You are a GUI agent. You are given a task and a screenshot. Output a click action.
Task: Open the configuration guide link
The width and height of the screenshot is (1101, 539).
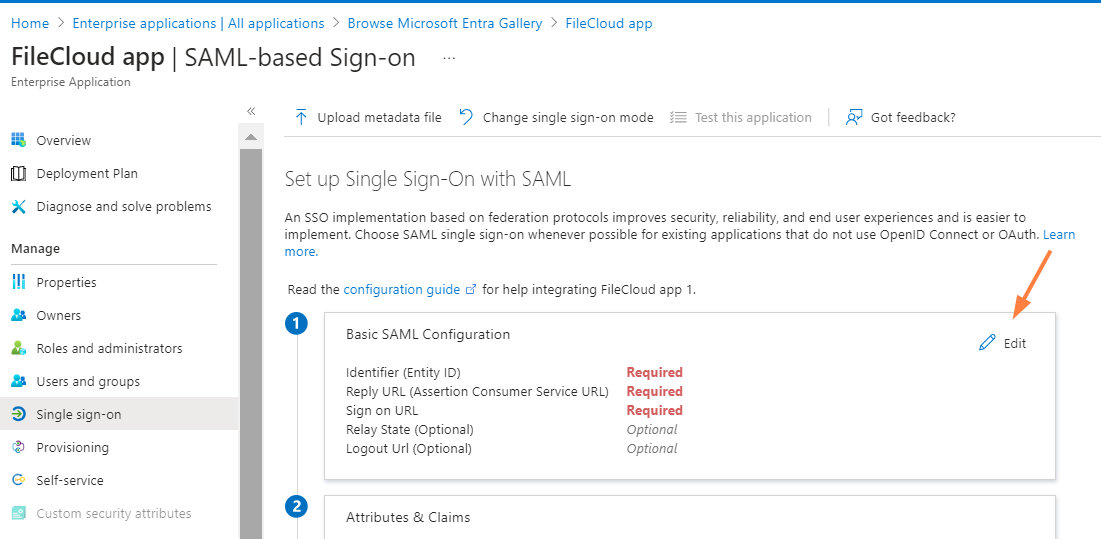[401, 289]
